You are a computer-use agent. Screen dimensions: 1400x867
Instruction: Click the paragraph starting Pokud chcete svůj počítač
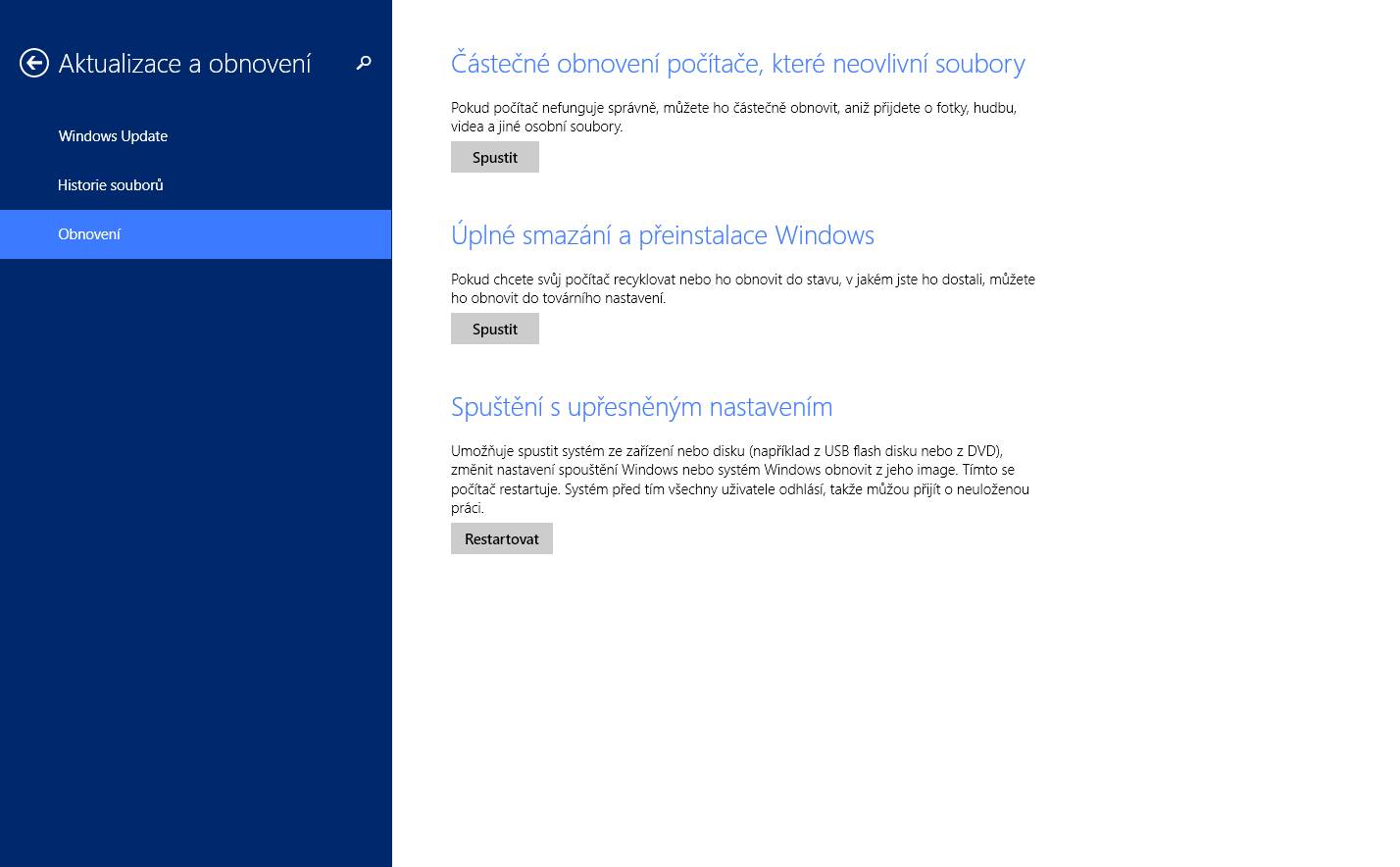(x=743, y=288)
